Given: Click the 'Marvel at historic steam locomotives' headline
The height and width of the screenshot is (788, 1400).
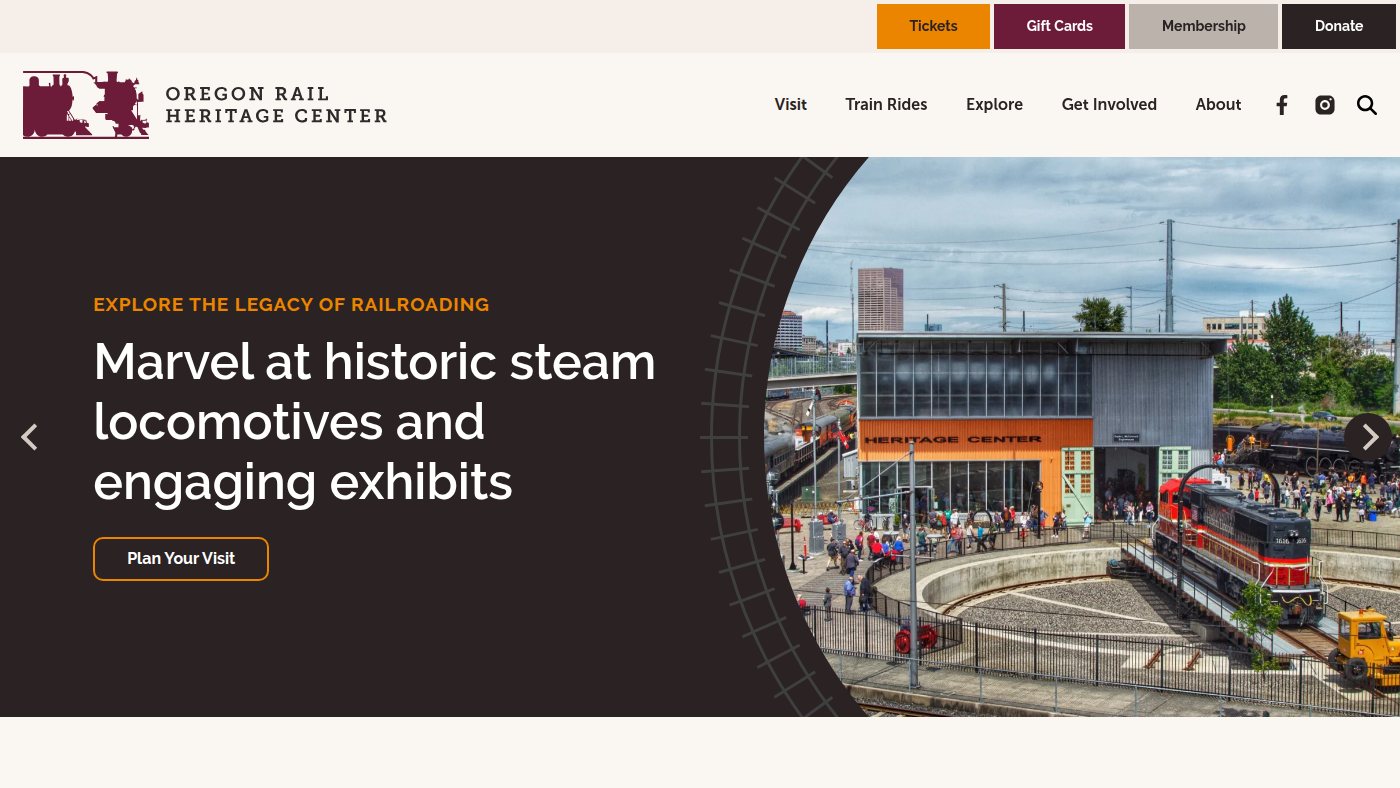Looking at the screenshot, I should pyautogui.click(x=374, y=422).
